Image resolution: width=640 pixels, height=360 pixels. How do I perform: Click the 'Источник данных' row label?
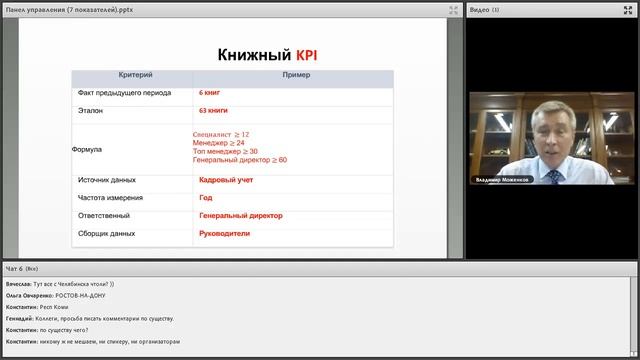pyautogui.click(x=107, y=180)
